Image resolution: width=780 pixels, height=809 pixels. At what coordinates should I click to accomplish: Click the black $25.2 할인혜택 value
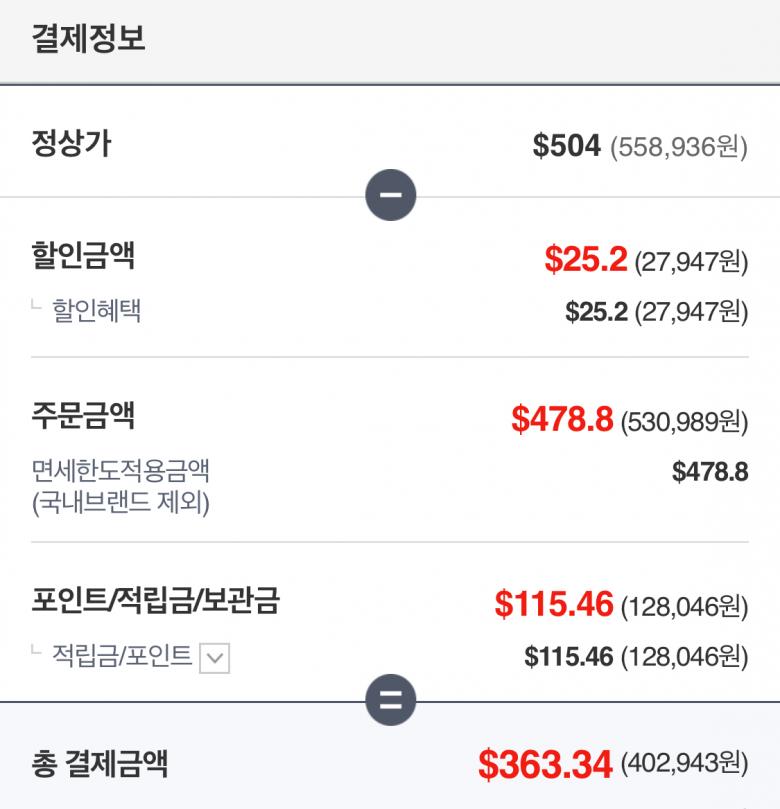596,312
